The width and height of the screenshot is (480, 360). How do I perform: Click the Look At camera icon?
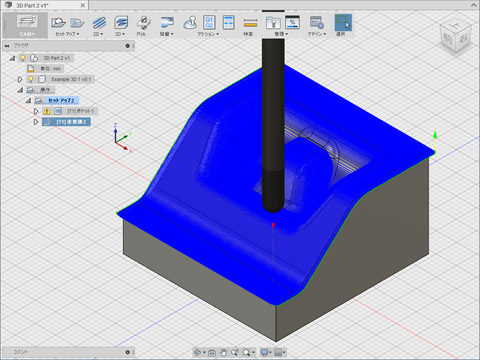(x=211, y=352)
